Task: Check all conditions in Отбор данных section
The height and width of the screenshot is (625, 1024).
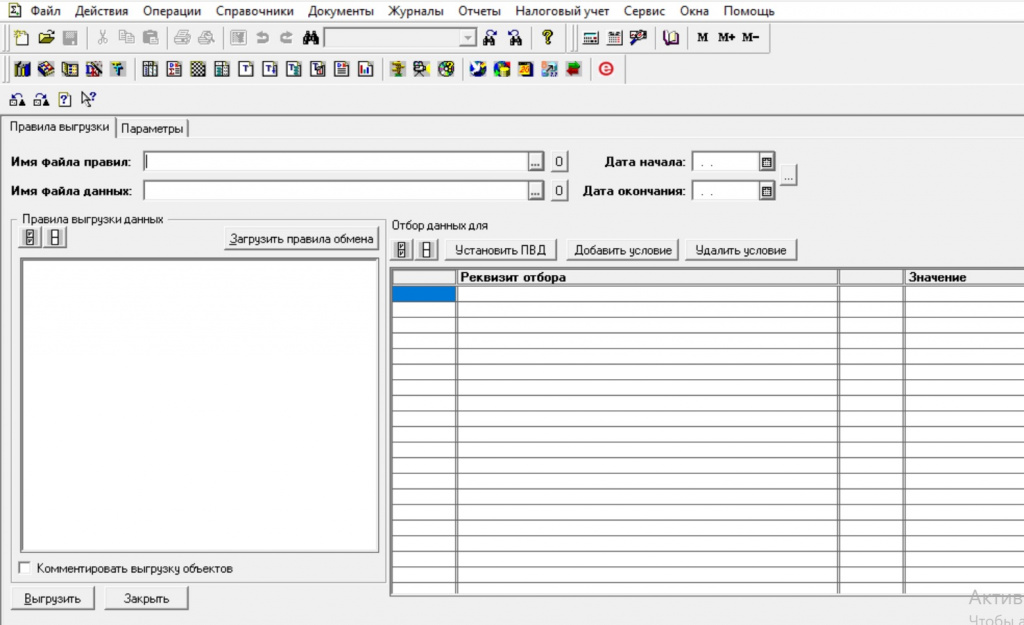Action: tap(402, 249)
